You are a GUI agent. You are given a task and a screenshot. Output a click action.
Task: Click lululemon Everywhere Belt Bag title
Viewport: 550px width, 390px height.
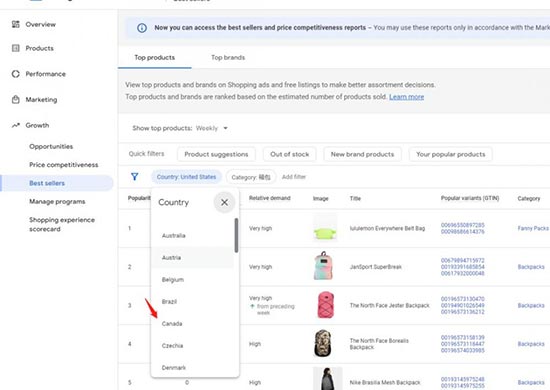click(387, 228)
